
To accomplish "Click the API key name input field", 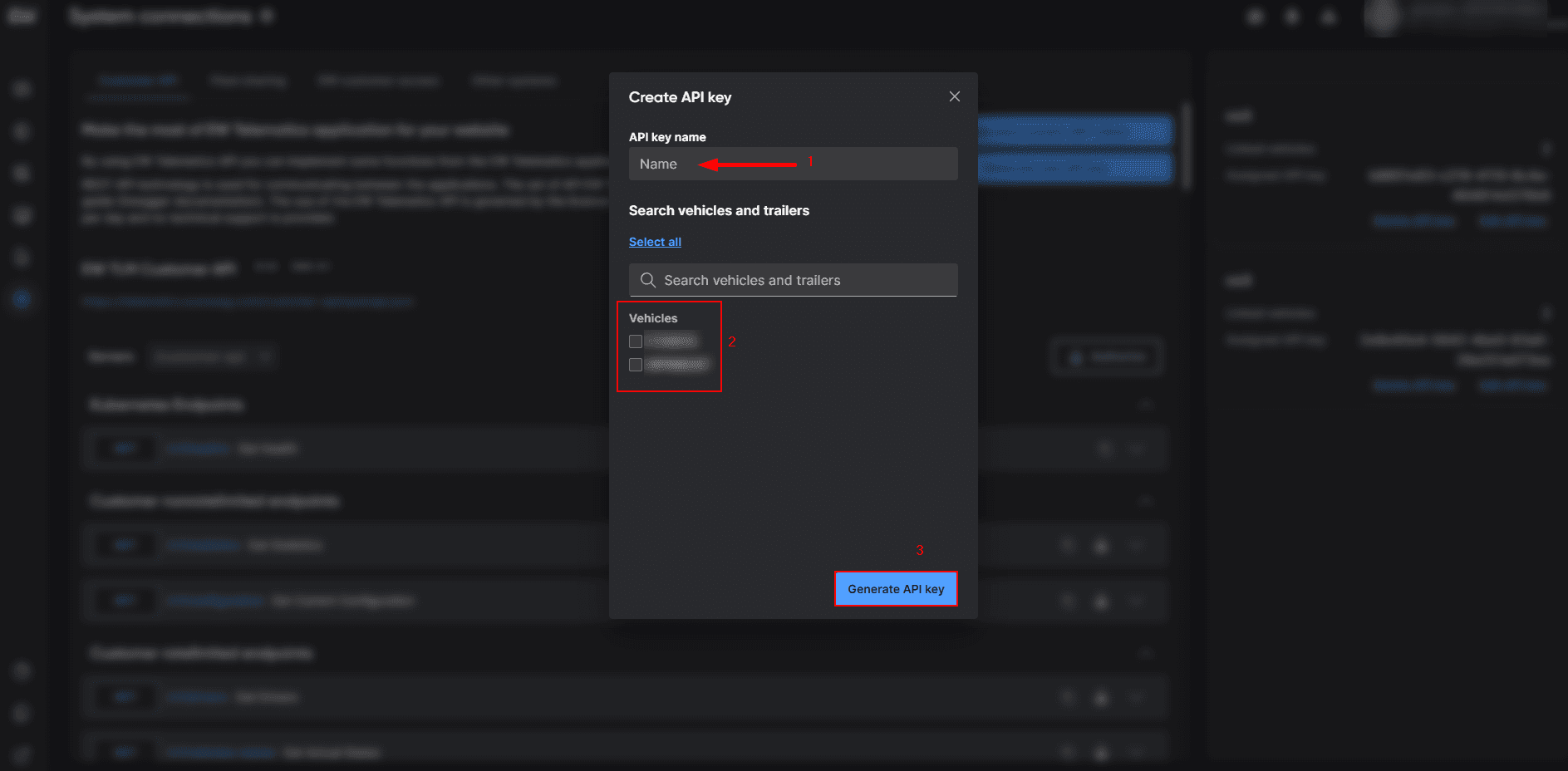I will pos(793,164).
